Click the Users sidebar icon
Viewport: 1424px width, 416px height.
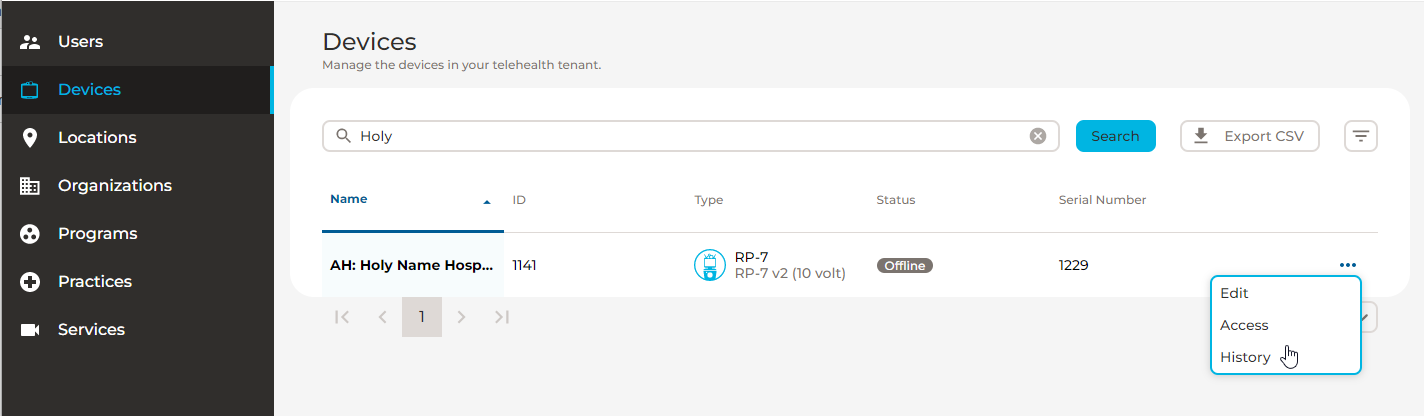30,42
